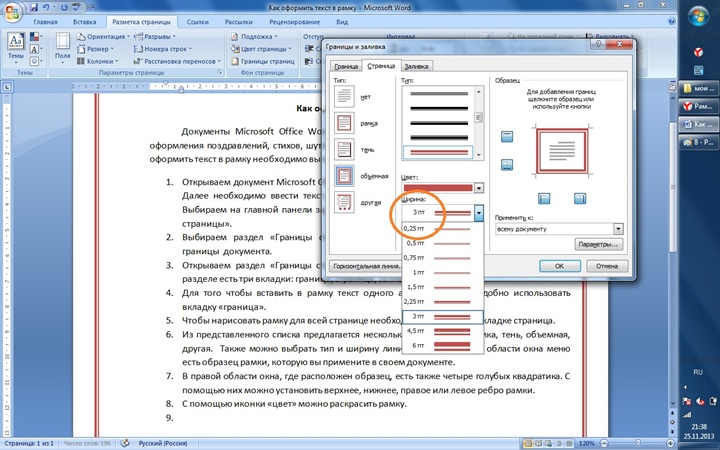Toggle the right border button in Образец

pyautogui.click(x=580, y=198)
